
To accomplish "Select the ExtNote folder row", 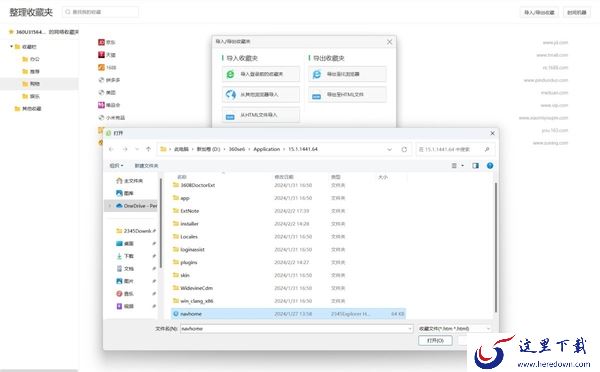I will (x=289, y=211).
